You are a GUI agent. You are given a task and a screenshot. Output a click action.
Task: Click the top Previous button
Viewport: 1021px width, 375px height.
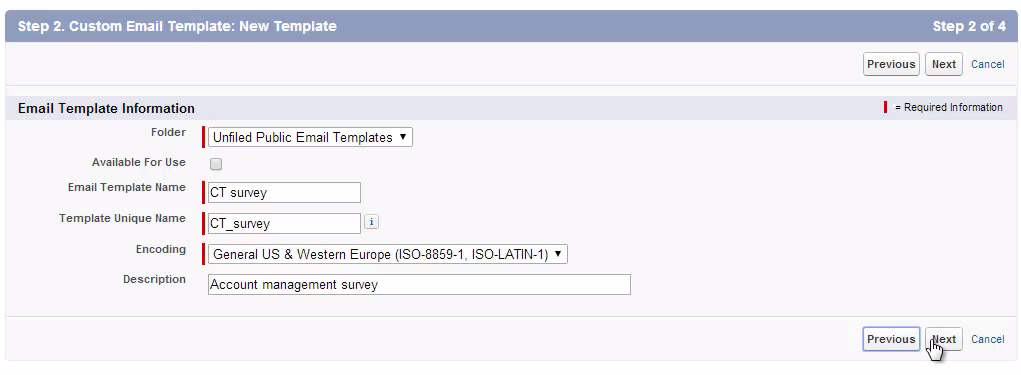tap(891, 64)
